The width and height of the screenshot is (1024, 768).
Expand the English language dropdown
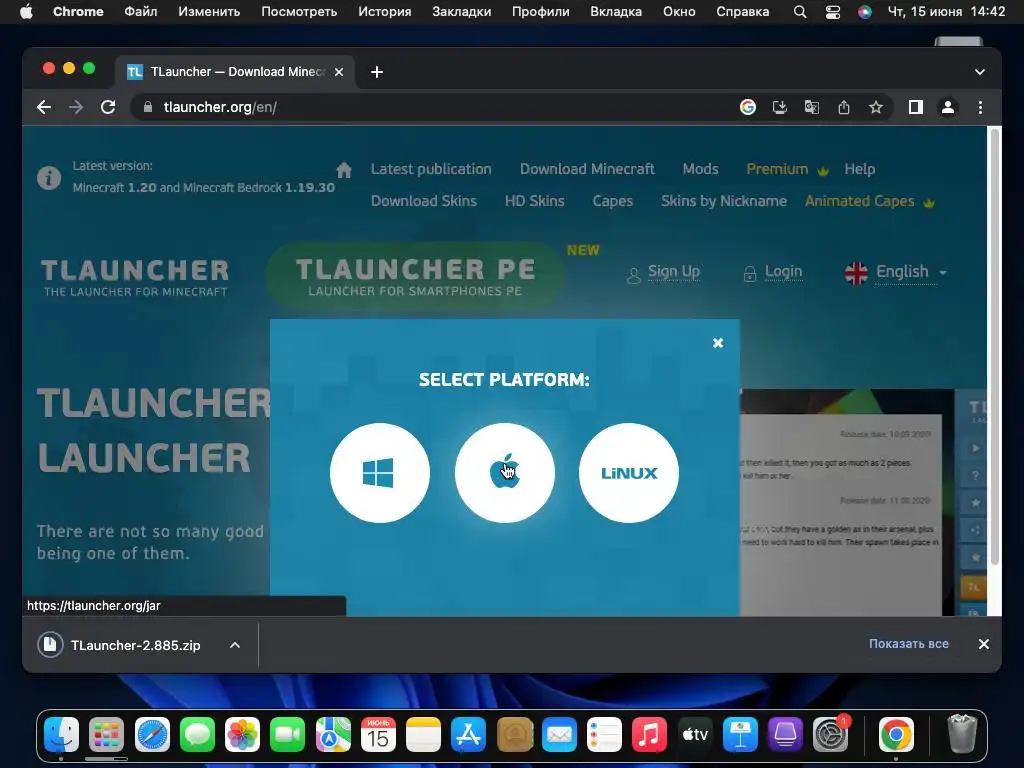click(896, 272)
